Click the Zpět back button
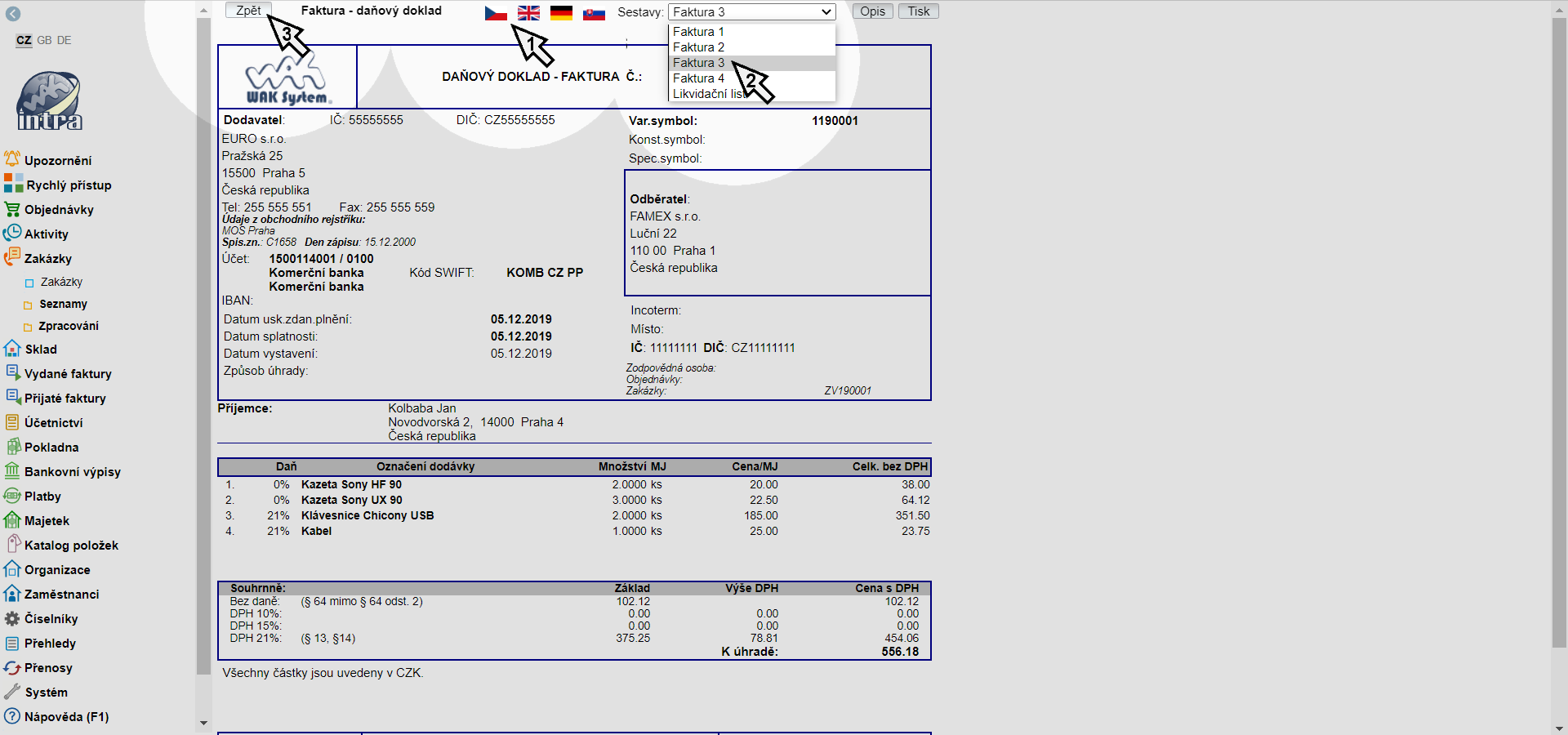Image resolution: width=1568 pixels, height=735 pixels. click(248, 11)
